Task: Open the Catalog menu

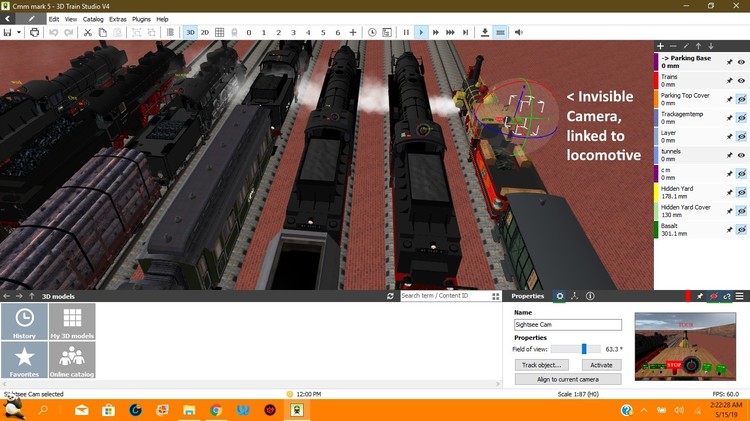Action: pyautogui.click(x=93, y=19)
